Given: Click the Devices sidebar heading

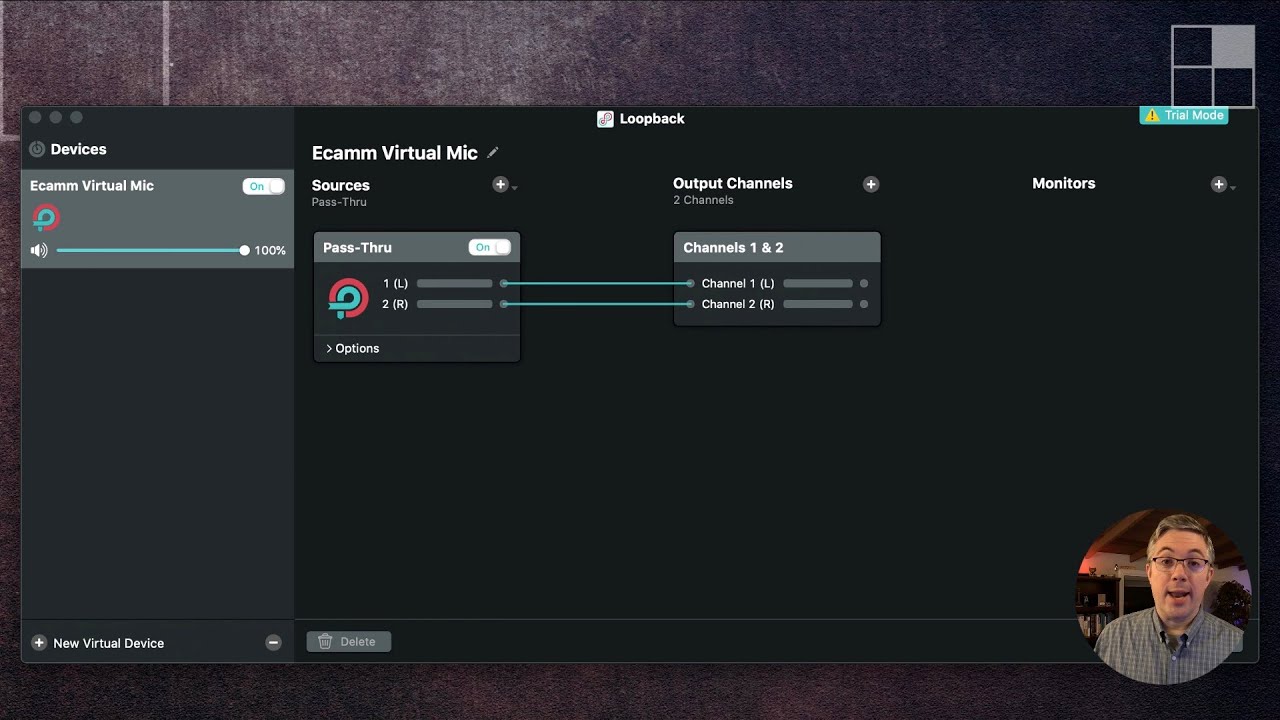Looking at the screenshot, I should point(79,149).
